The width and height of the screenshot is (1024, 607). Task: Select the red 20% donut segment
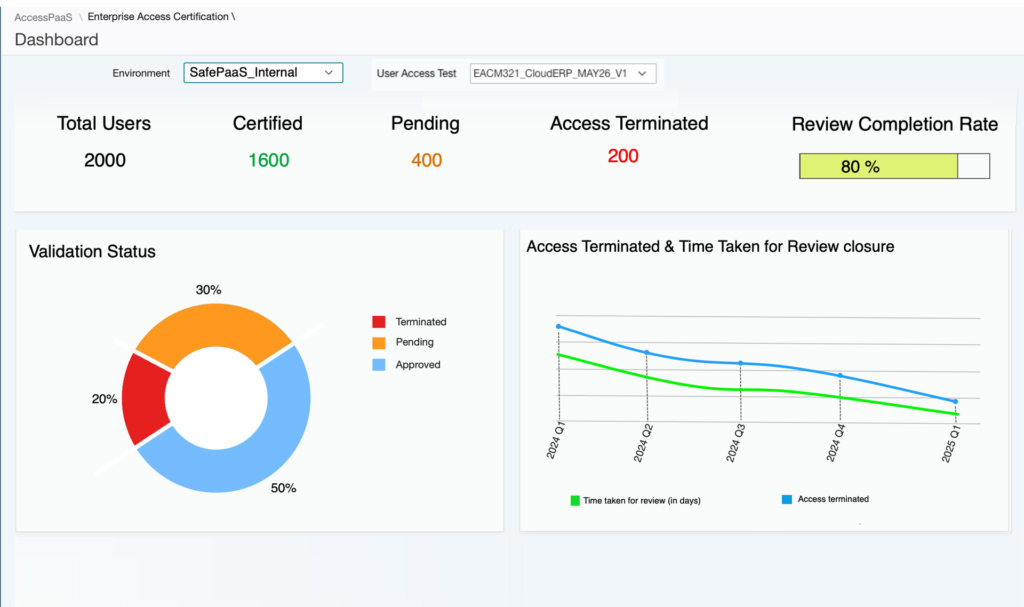click(143, 398)
